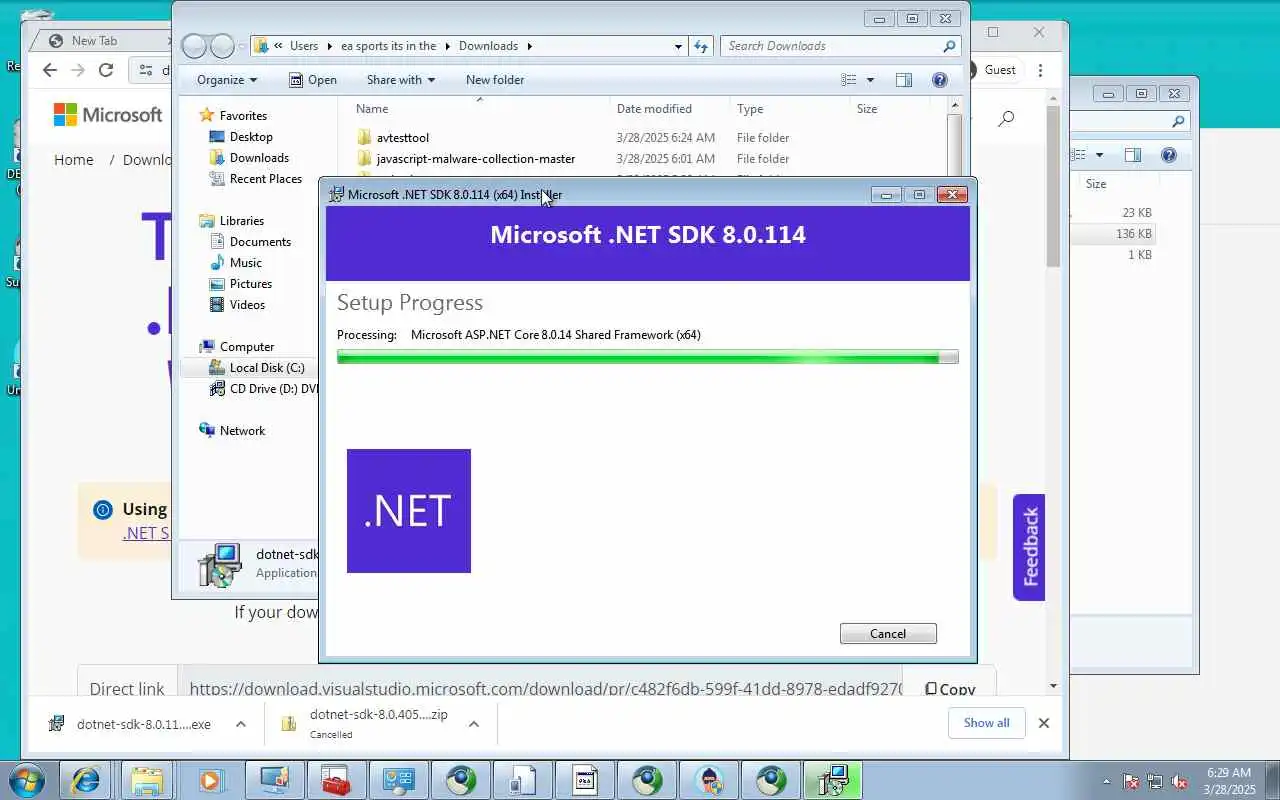The width and height of the screenshot is (1280, 800).
Task: Select the Pictures library
Action: (x=250, y=284)
